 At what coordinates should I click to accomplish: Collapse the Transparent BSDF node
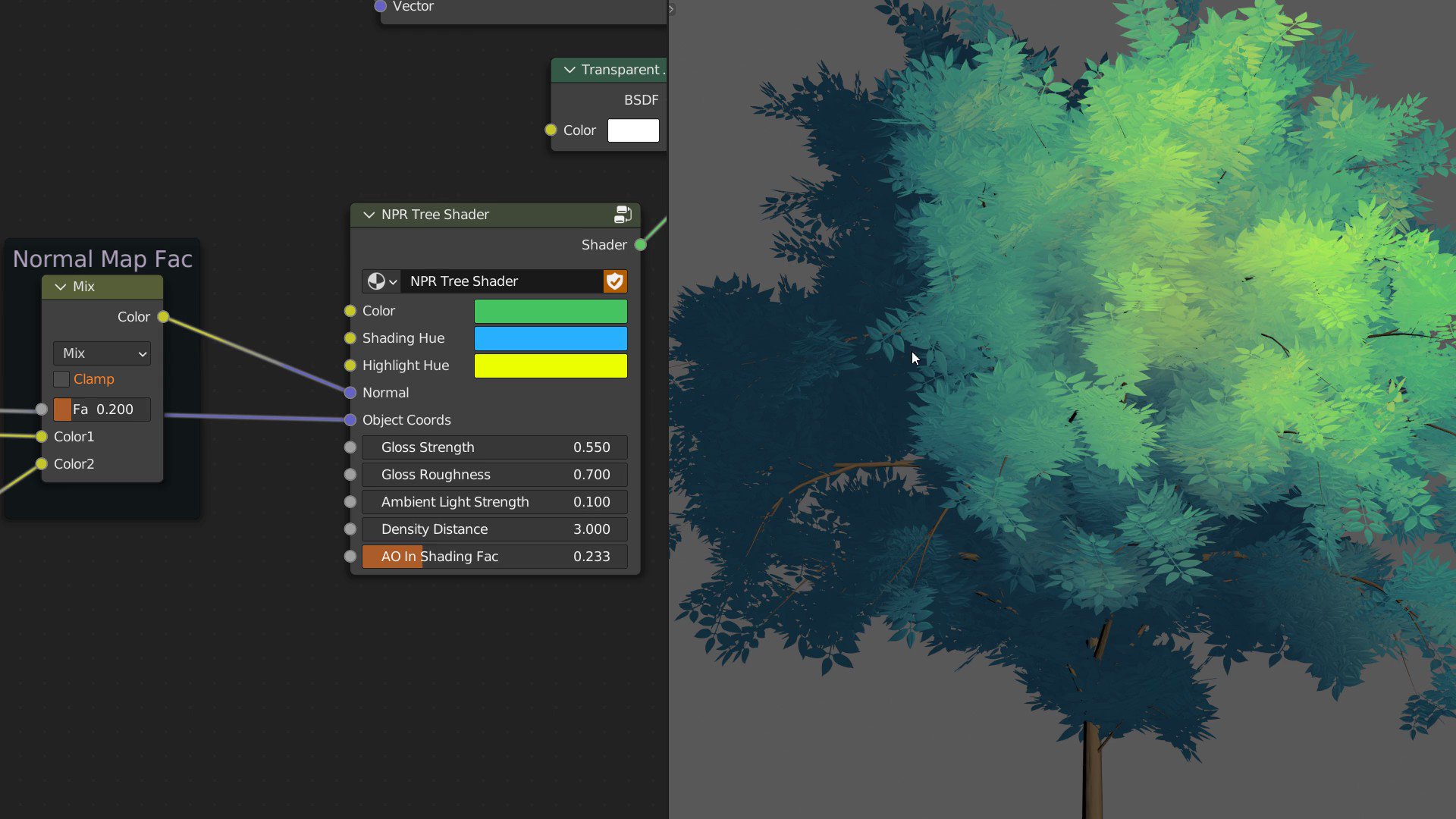570,70
